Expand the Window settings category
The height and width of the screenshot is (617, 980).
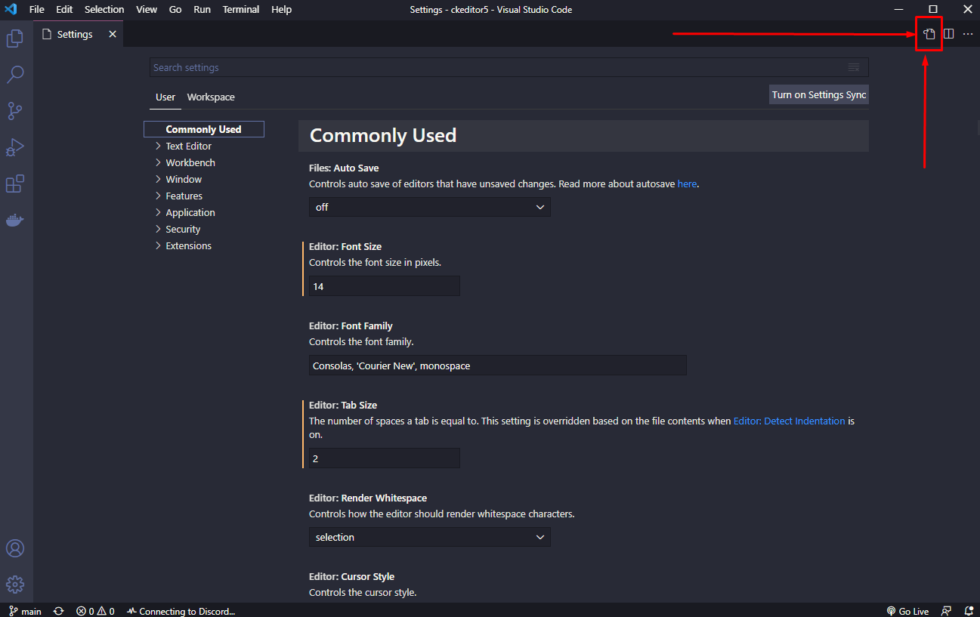183,179
